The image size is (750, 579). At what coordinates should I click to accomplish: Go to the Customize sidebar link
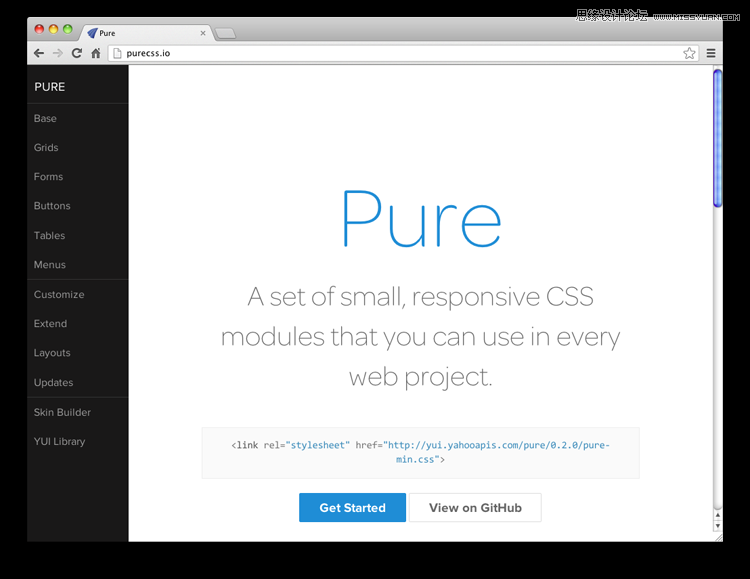point(59,294)
